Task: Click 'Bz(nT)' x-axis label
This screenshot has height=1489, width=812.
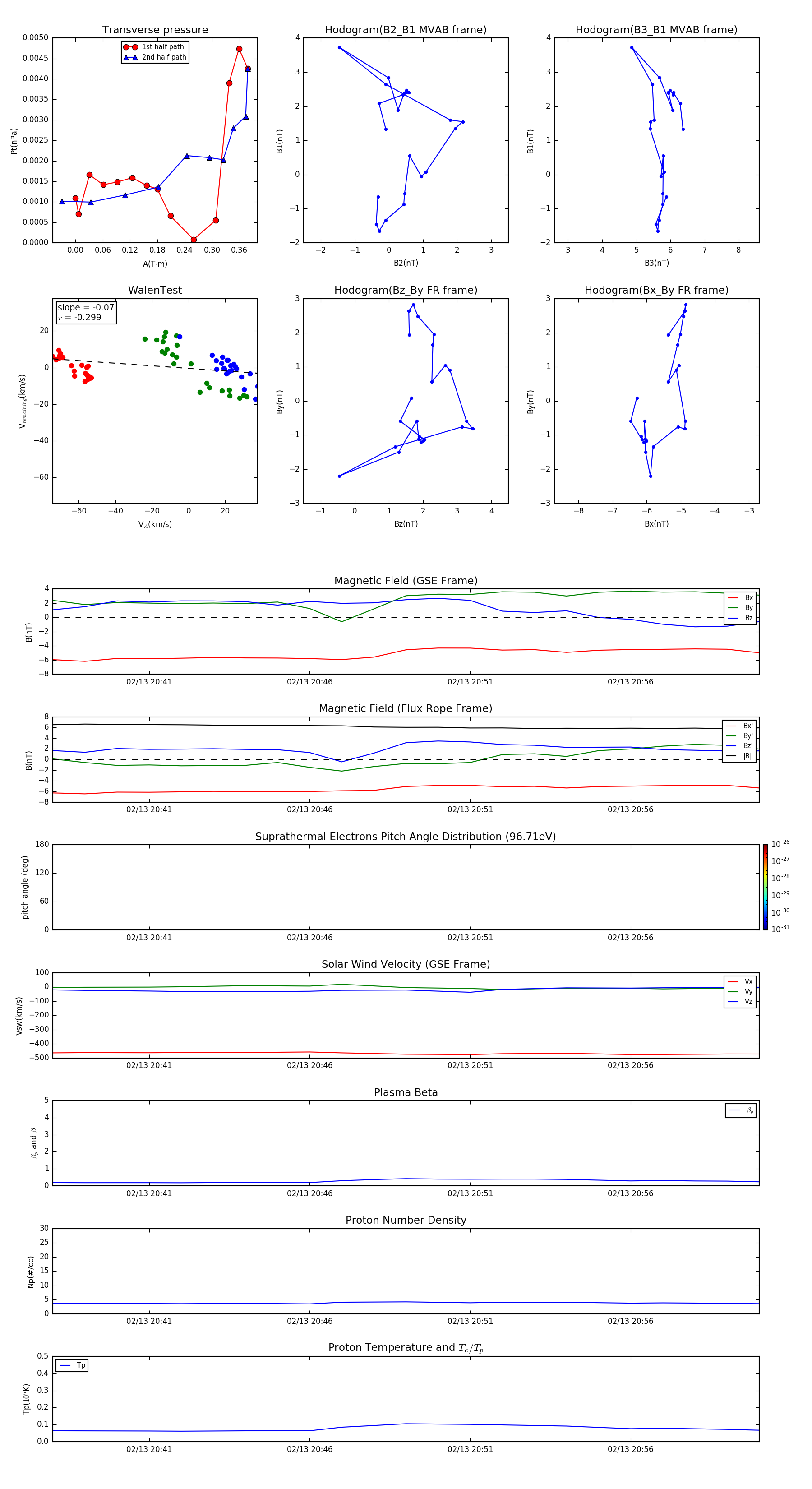Action: 406,524
